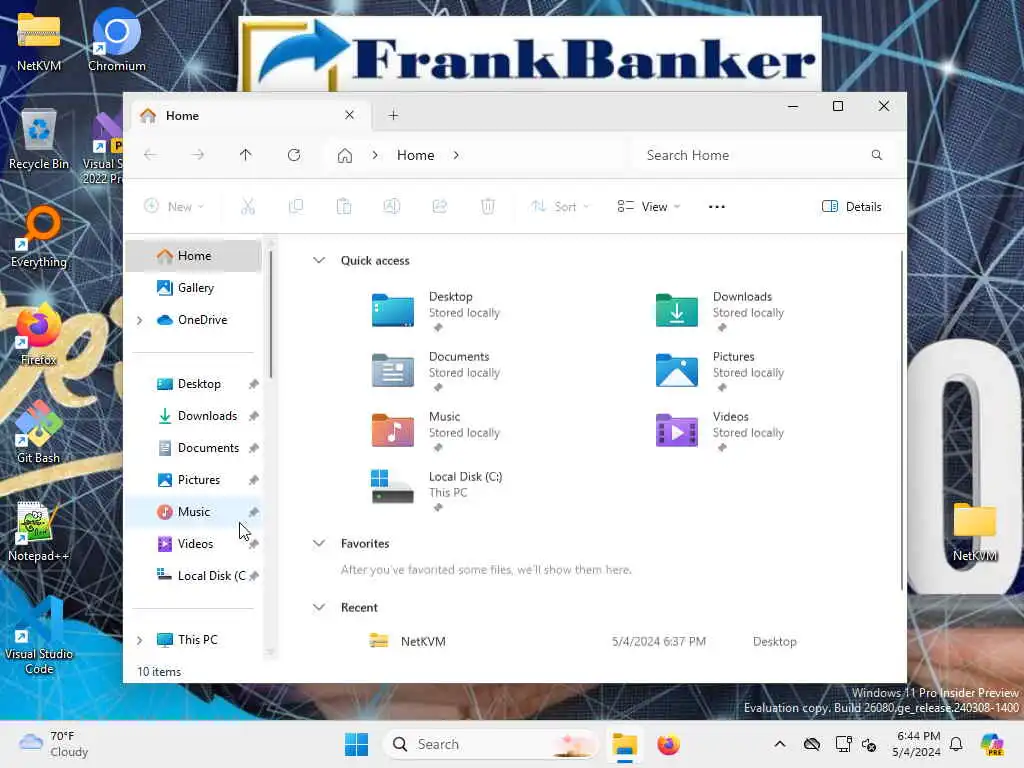
Task: Click chevron after Home in address bar
Action: pos(456,155)
